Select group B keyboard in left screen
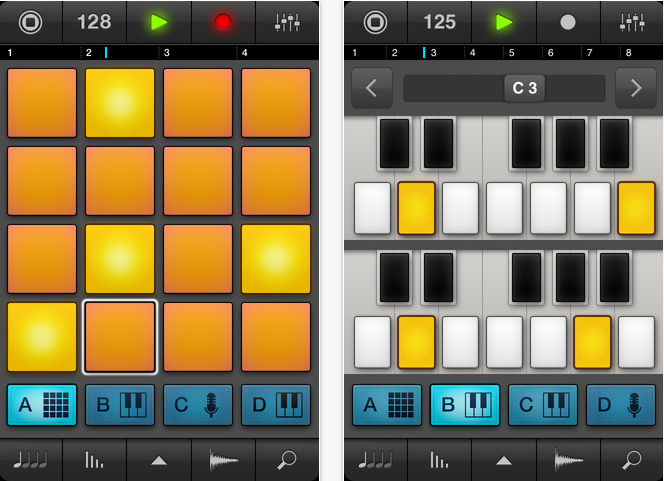This screenshot has height=481, width=664. (120, 405)
